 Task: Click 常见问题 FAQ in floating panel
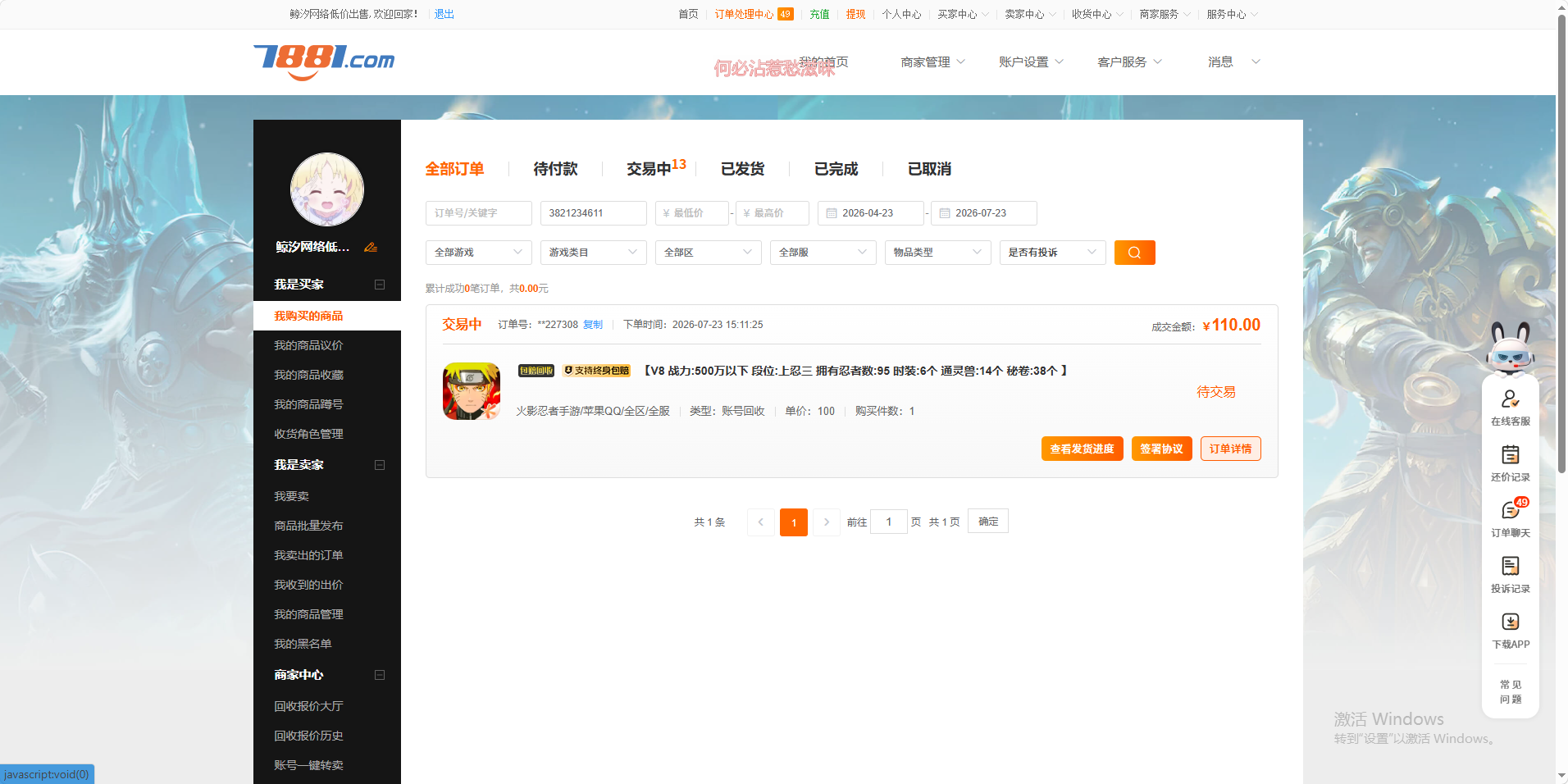point(1511,692)
